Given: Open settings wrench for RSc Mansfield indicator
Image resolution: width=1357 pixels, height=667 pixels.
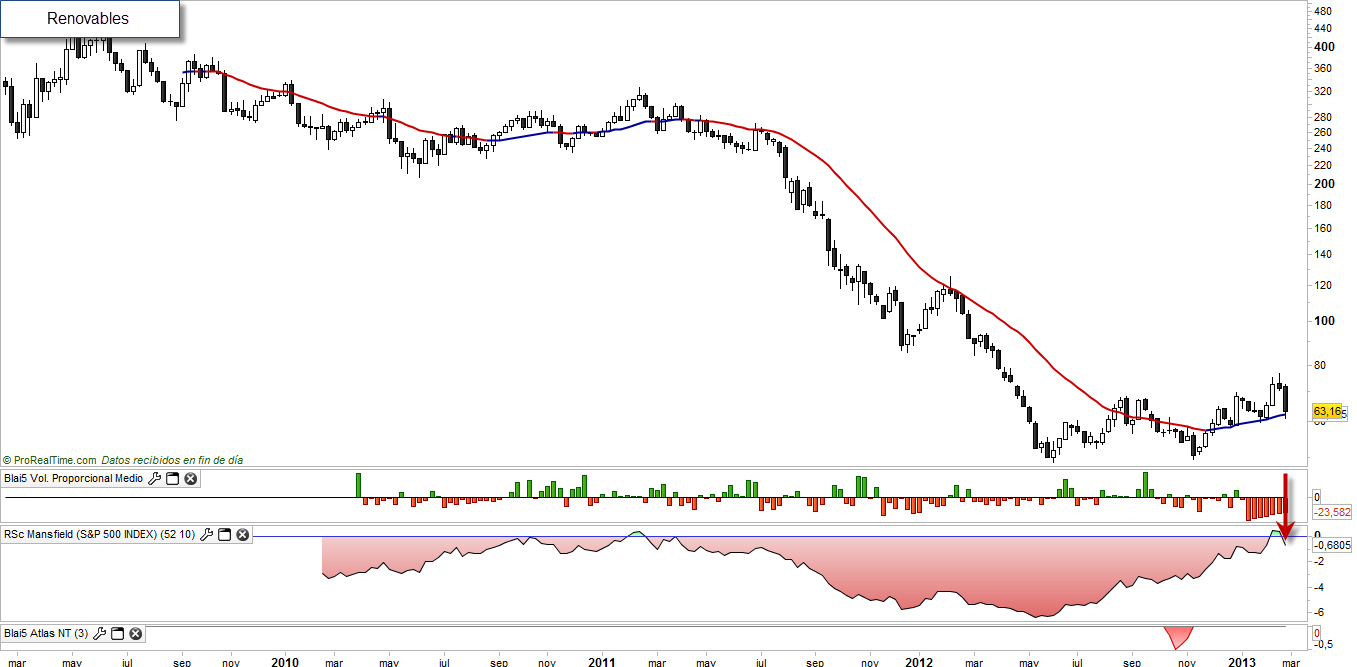Looking at the screenshot, I should click(206, 535).
